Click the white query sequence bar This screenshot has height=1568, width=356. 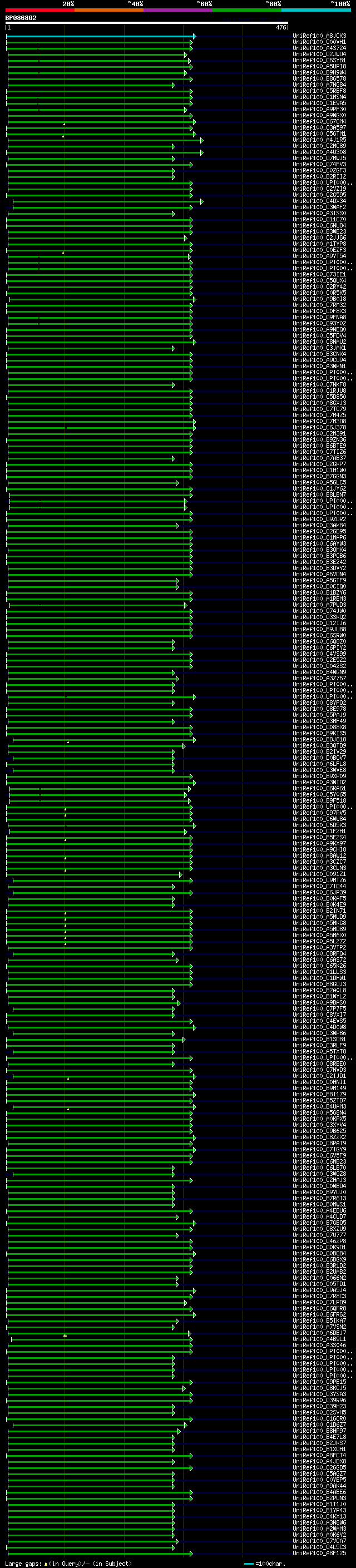(147, 23)
